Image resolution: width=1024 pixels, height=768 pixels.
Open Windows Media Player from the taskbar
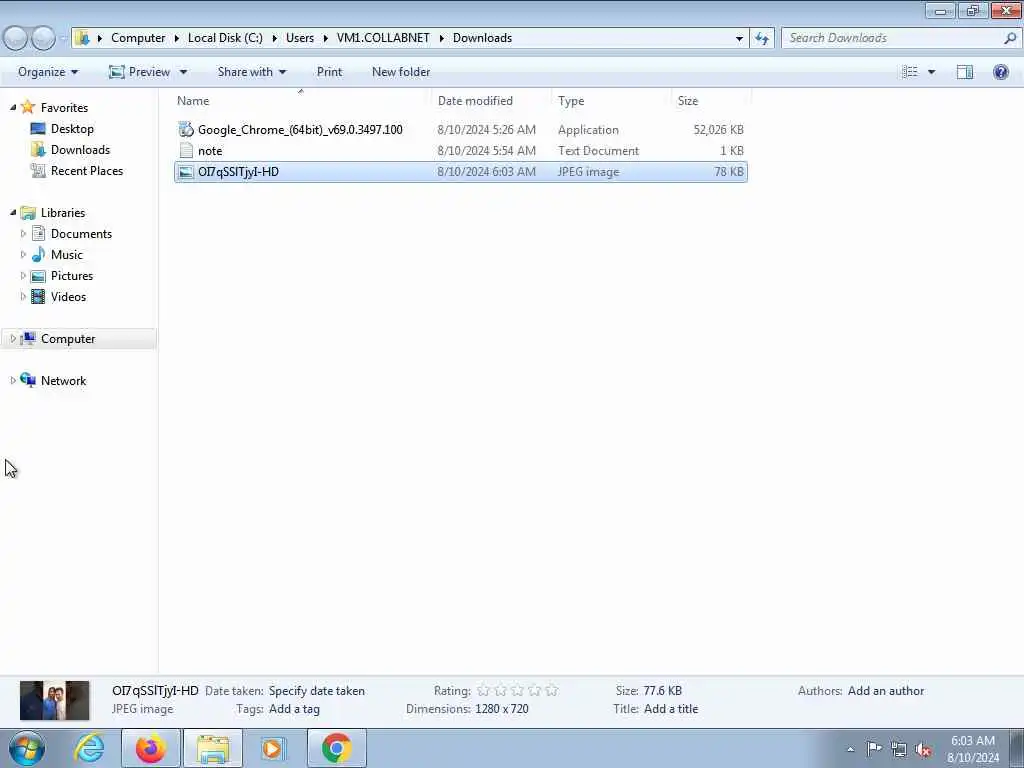[x=273, y=748]
